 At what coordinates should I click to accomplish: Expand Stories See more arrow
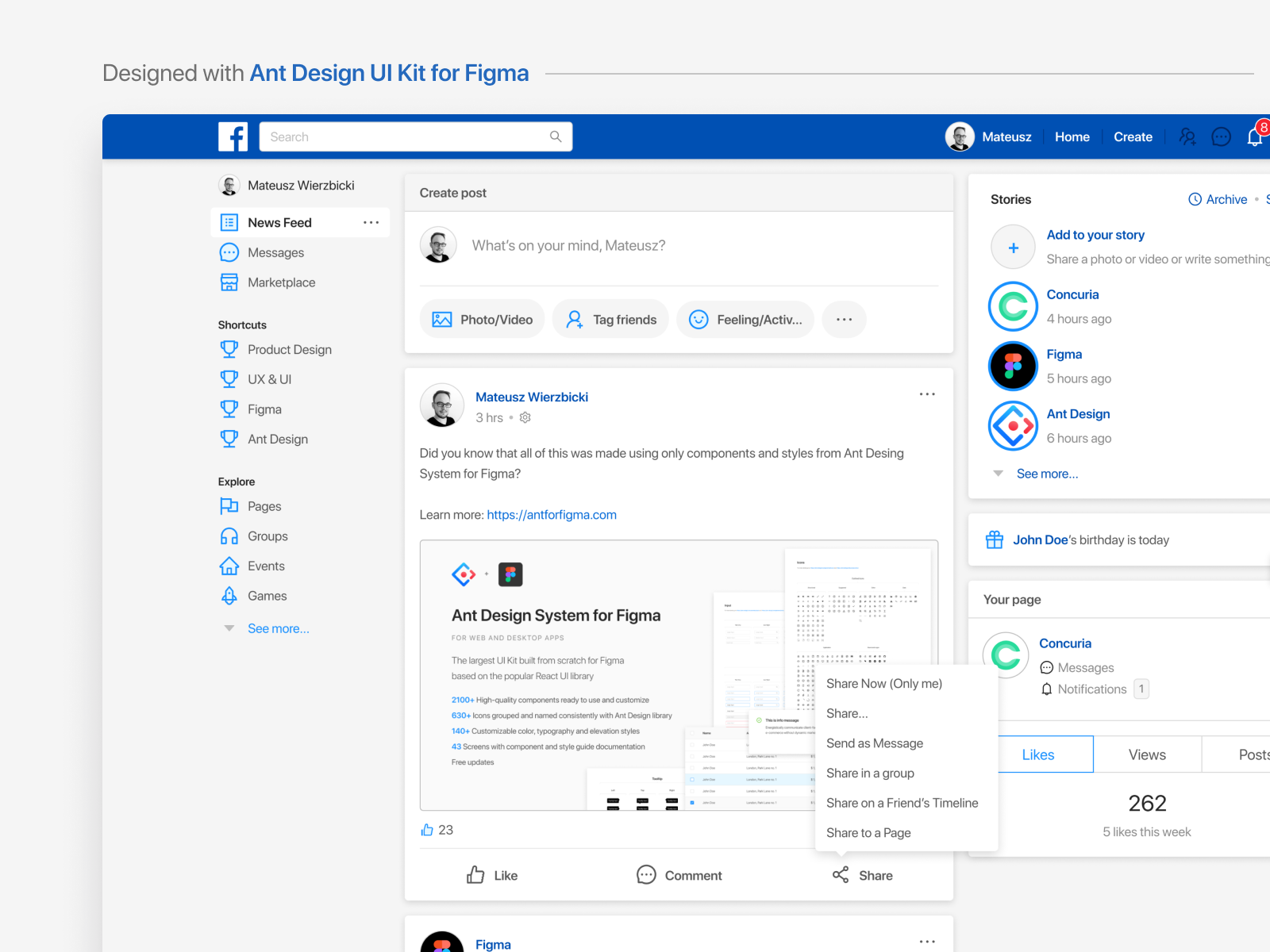[x=999, y=474]
